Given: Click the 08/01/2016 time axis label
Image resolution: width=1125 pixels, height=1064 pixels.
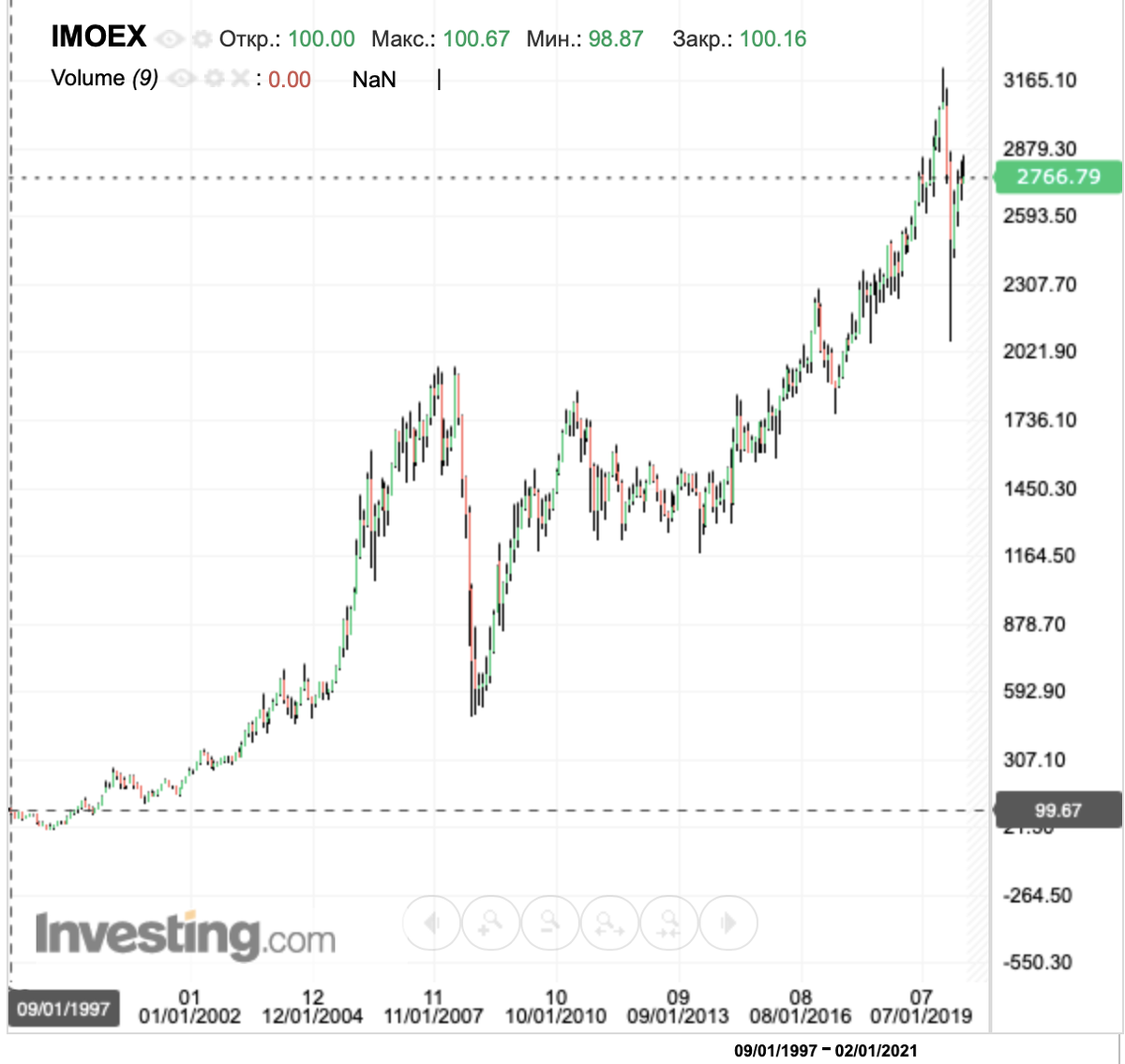Looking at the screenshot, I should [x=801, y=1015].
